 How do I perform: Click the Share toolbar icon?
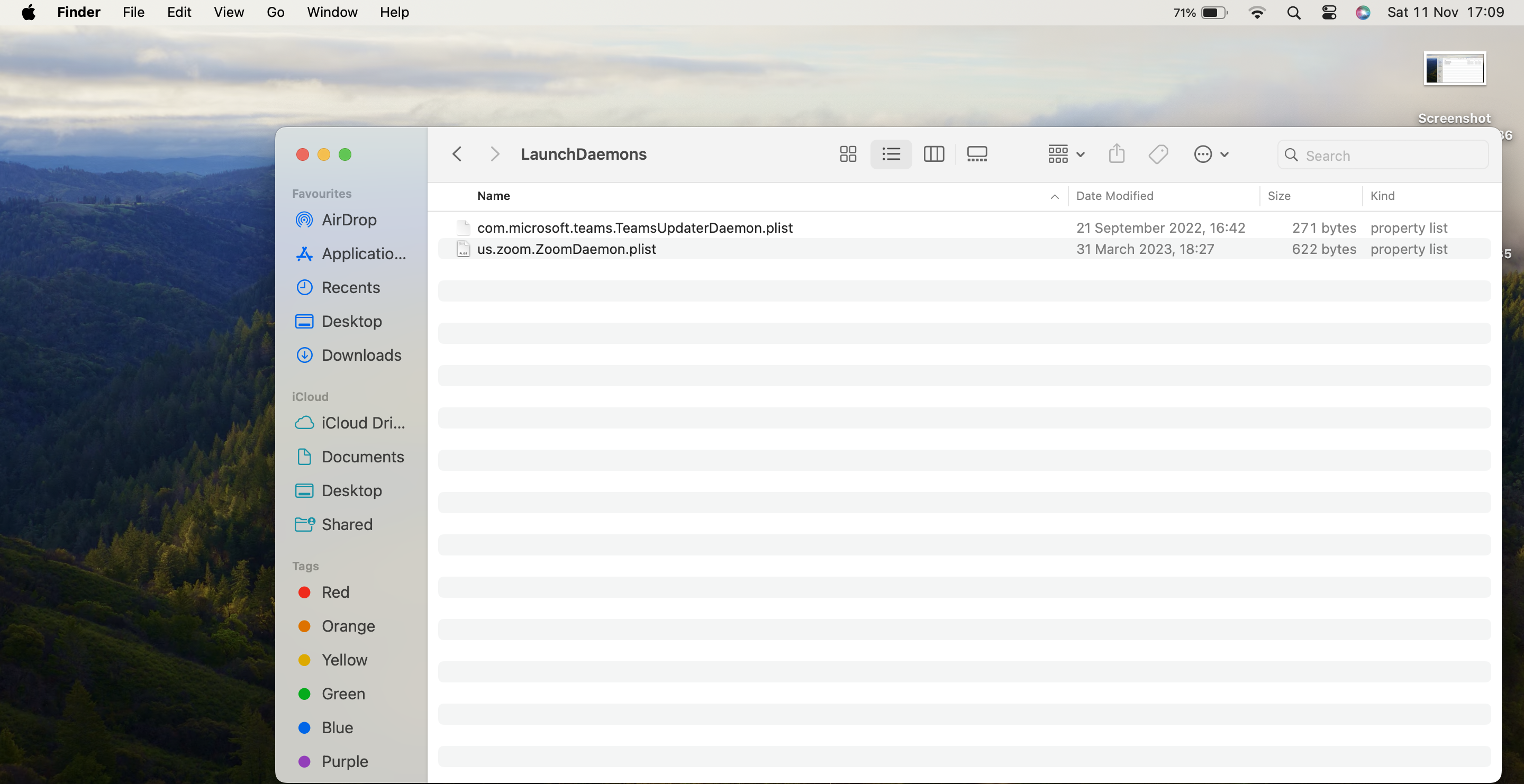pyautogui.click(x=1117, y=154)
